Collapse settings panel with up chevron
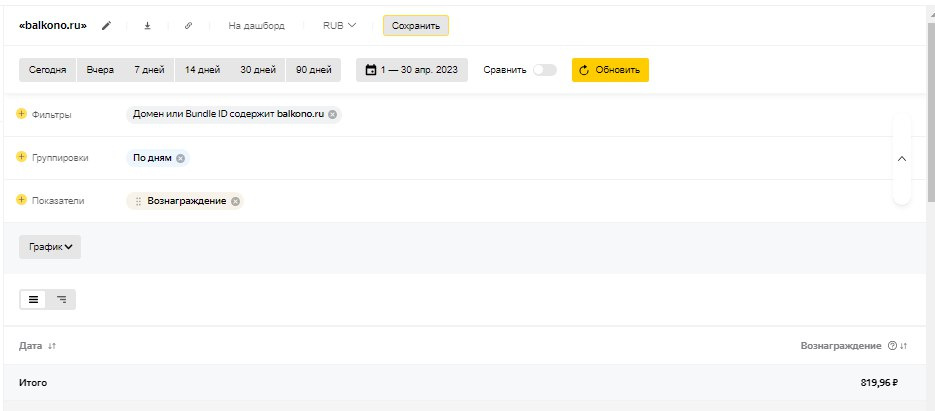 (902, 159)
